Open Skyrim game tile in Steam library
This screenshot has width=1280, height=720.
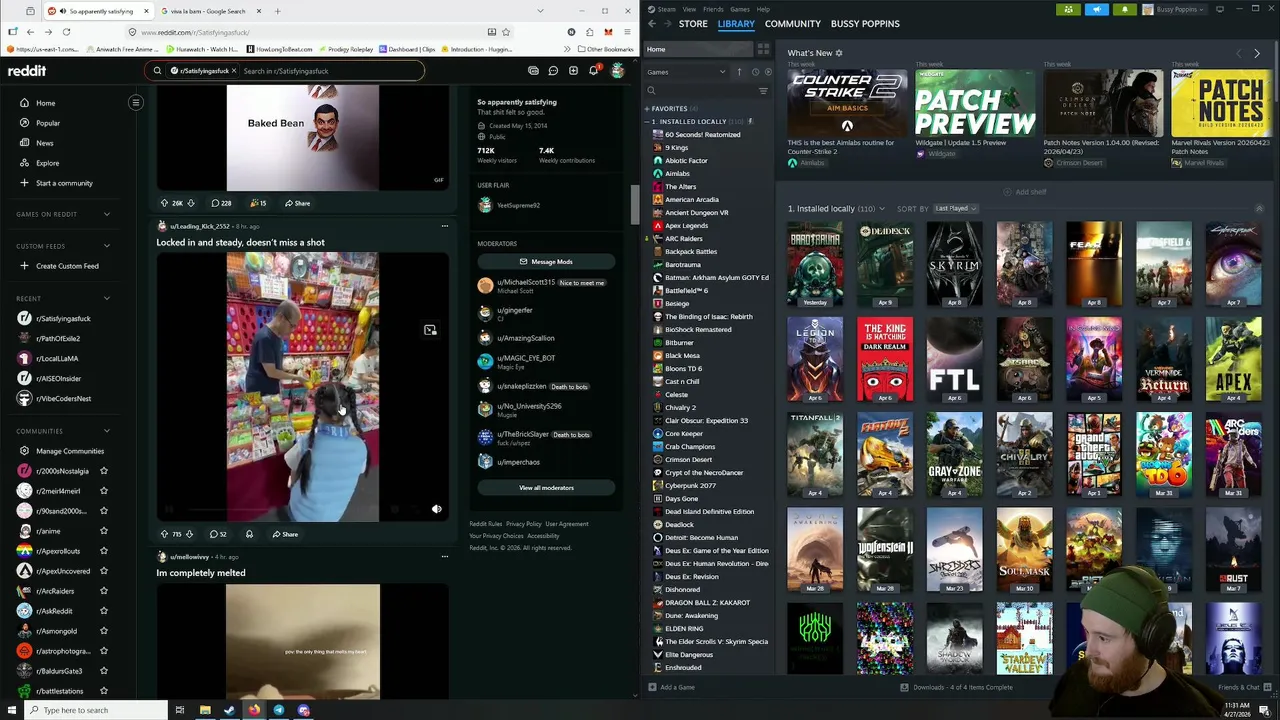pyautogui.click(x=955, y=264)
